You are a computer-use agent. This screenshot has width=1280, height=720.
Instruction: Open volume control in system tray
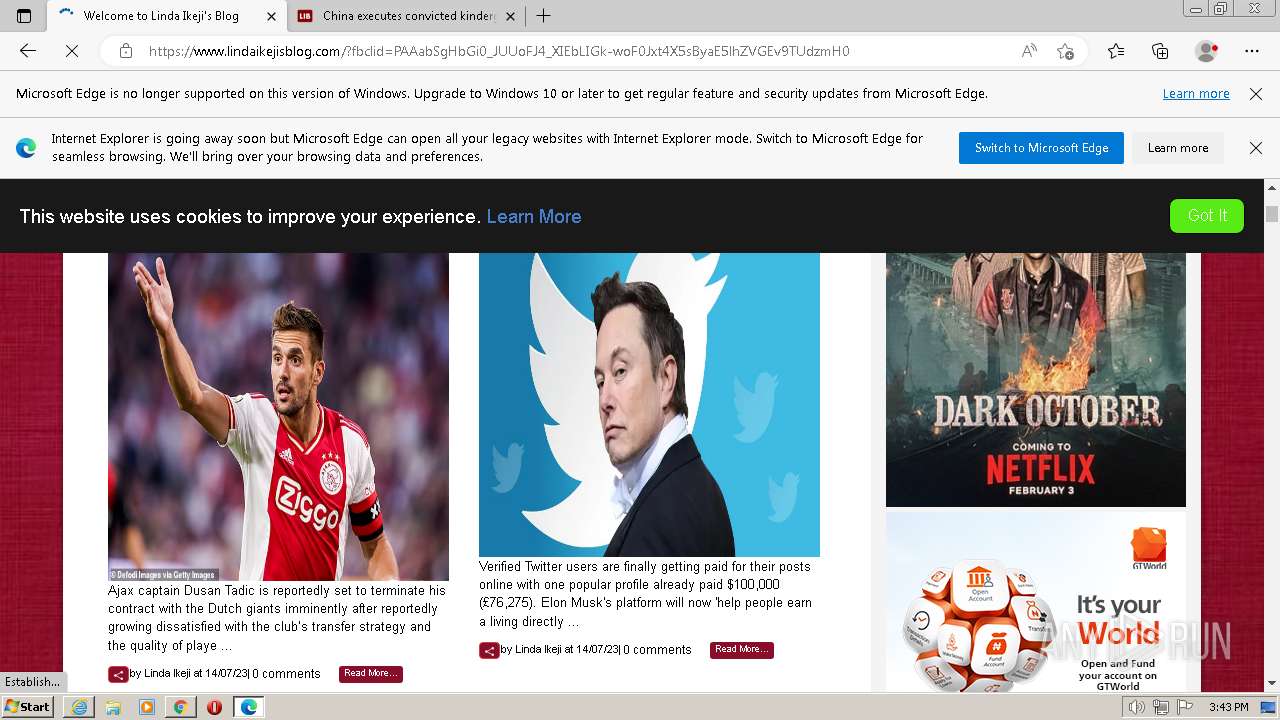click(1137, 707)
